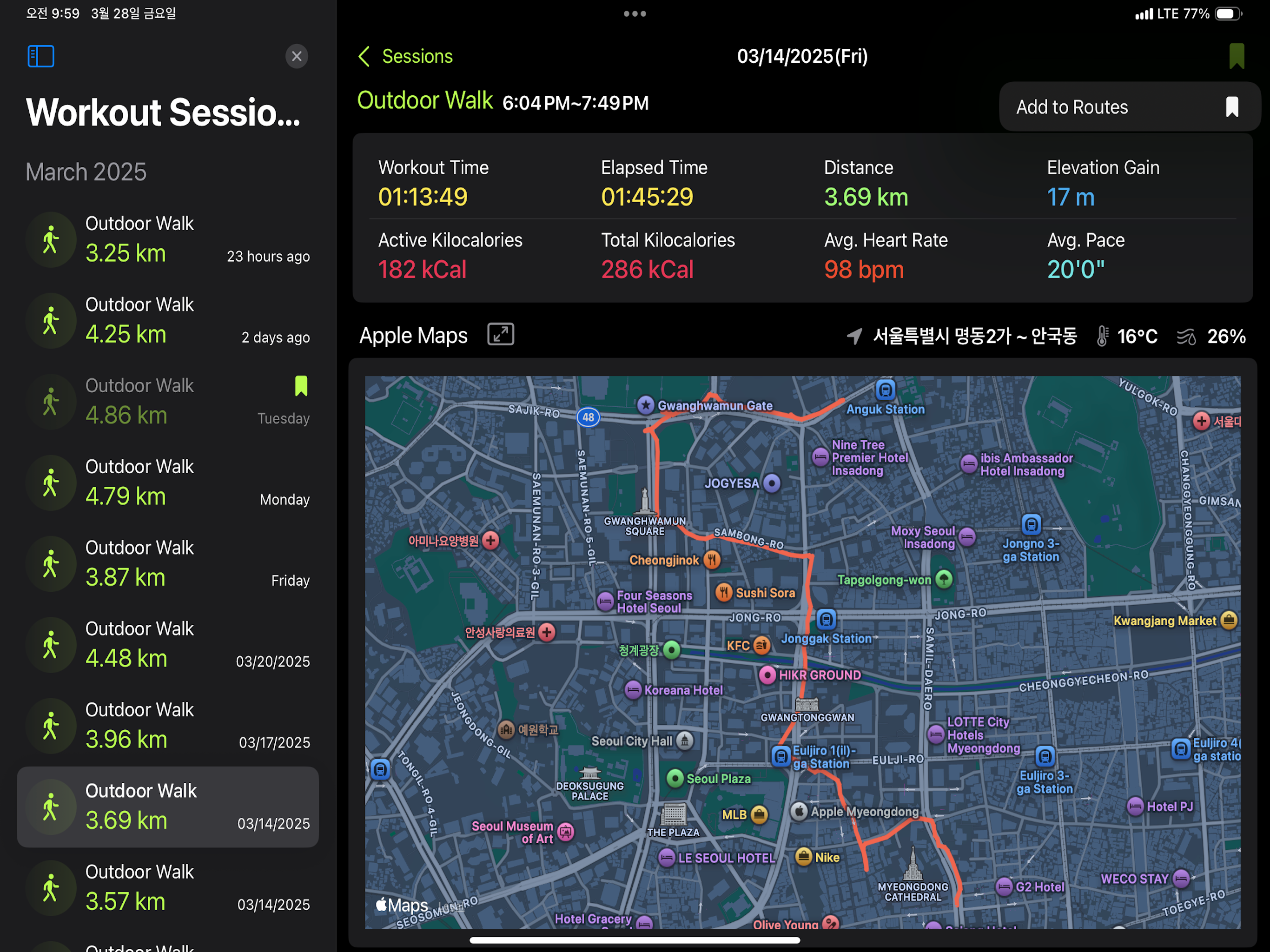The image size is (1270, 952).
Task: Tap the 청계광장 green marker
Action: [672, 649]
